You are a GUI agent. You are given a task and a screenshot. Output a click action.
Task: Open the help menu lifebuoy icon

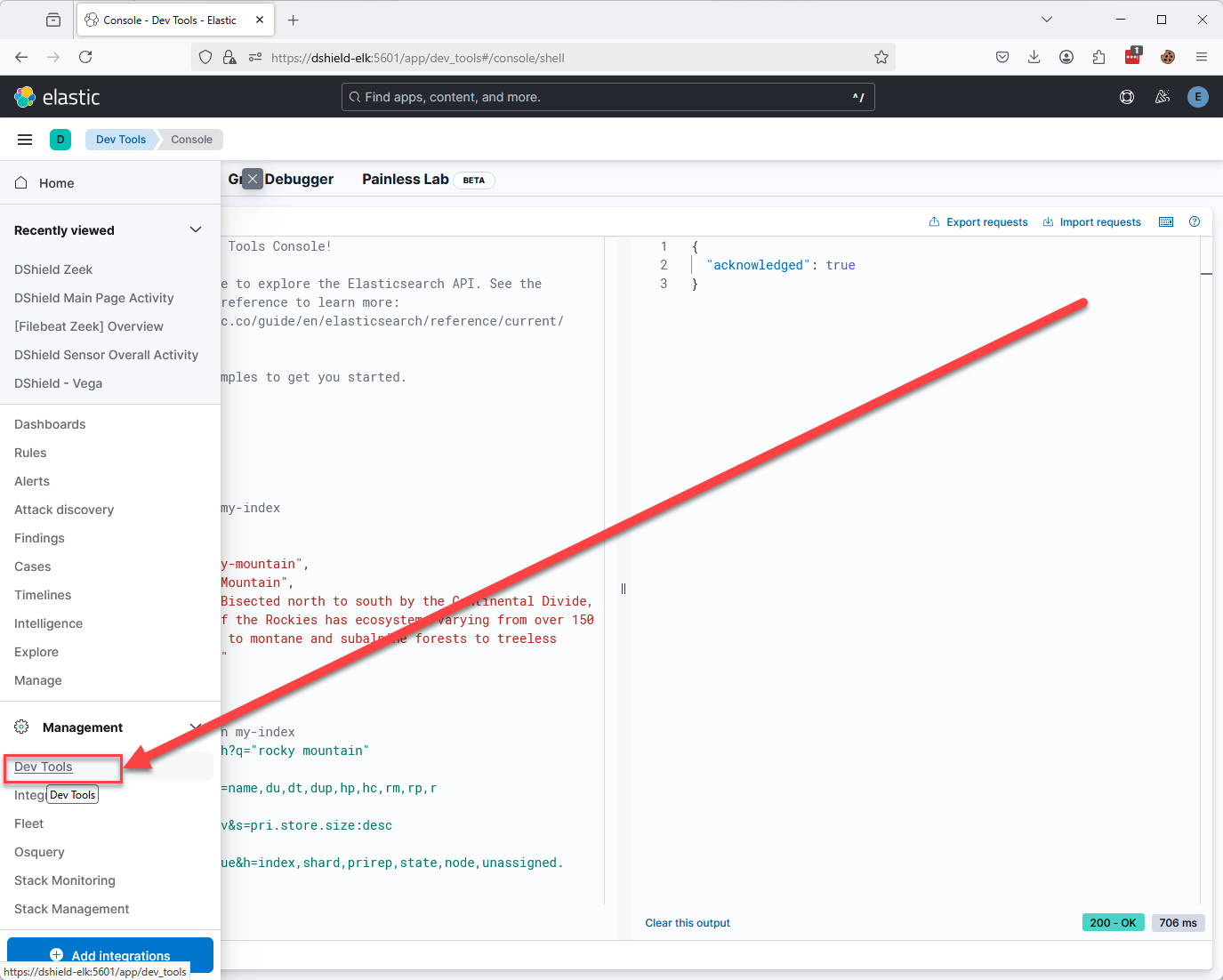1127,97
